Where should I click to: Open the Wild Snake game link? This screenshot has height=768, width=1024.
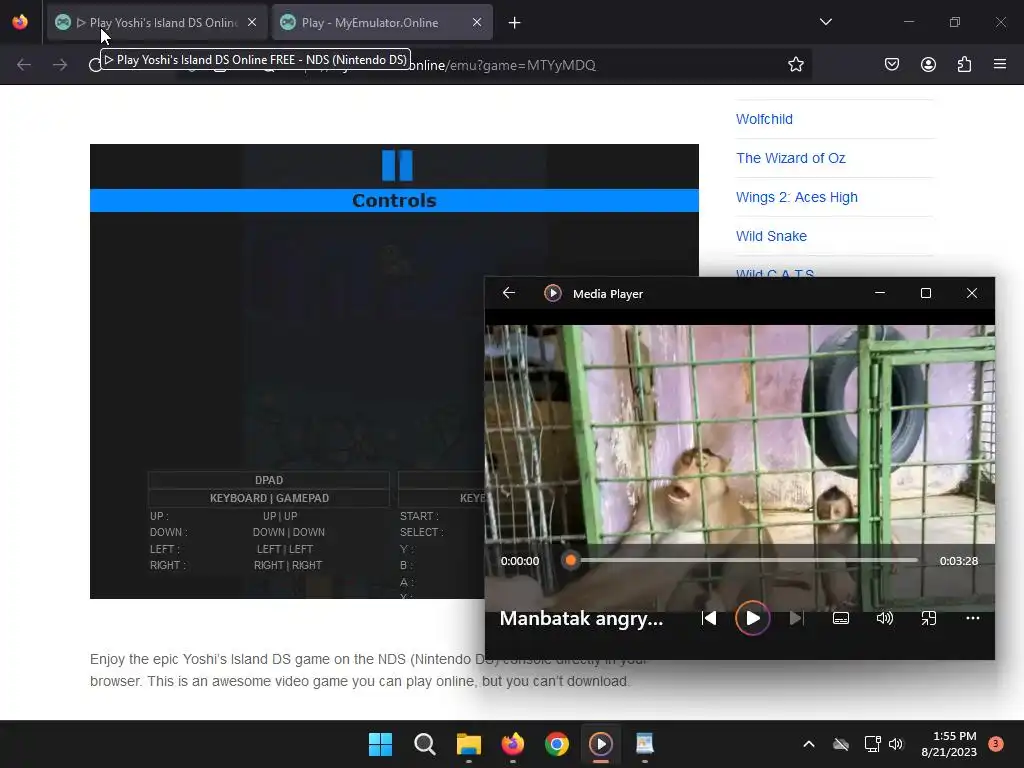tap(771, 236)
